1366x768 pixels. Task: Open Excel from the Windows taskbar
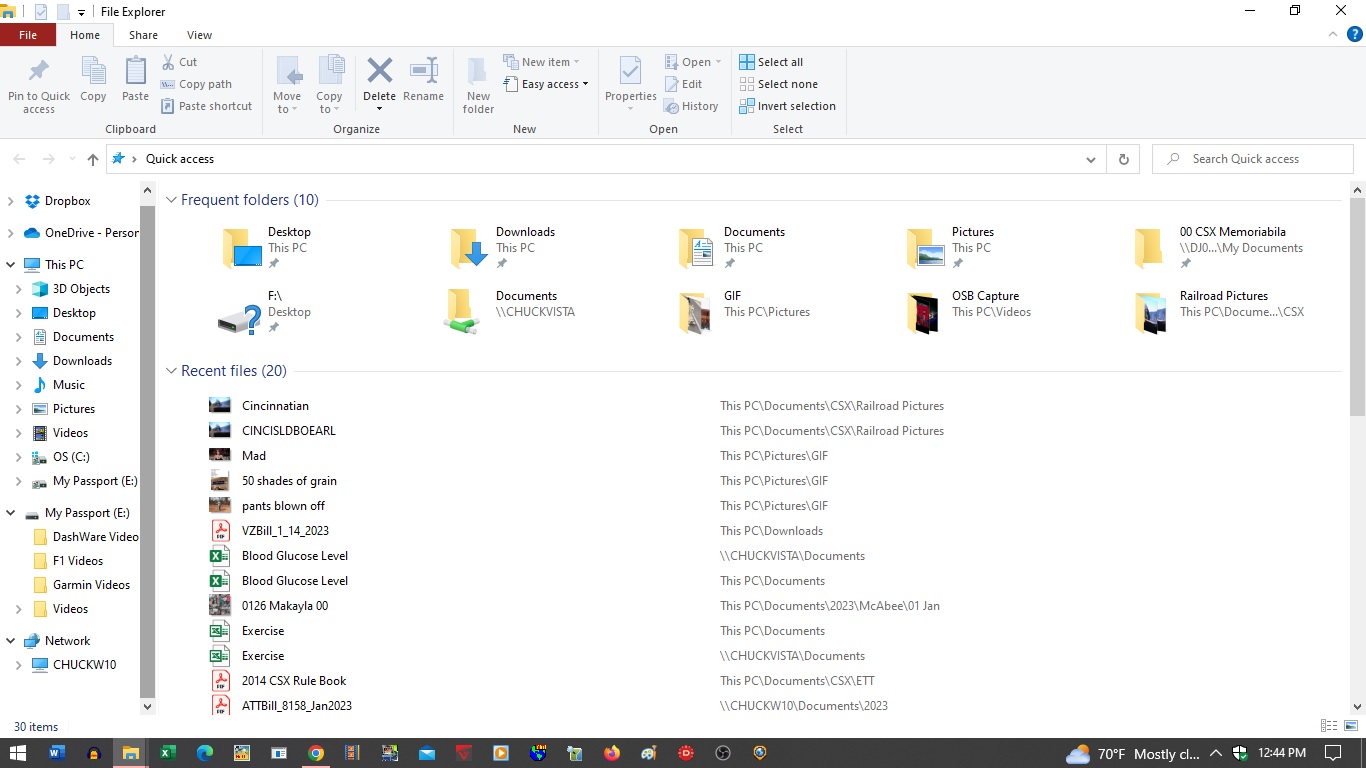click(x=168, y=753)
